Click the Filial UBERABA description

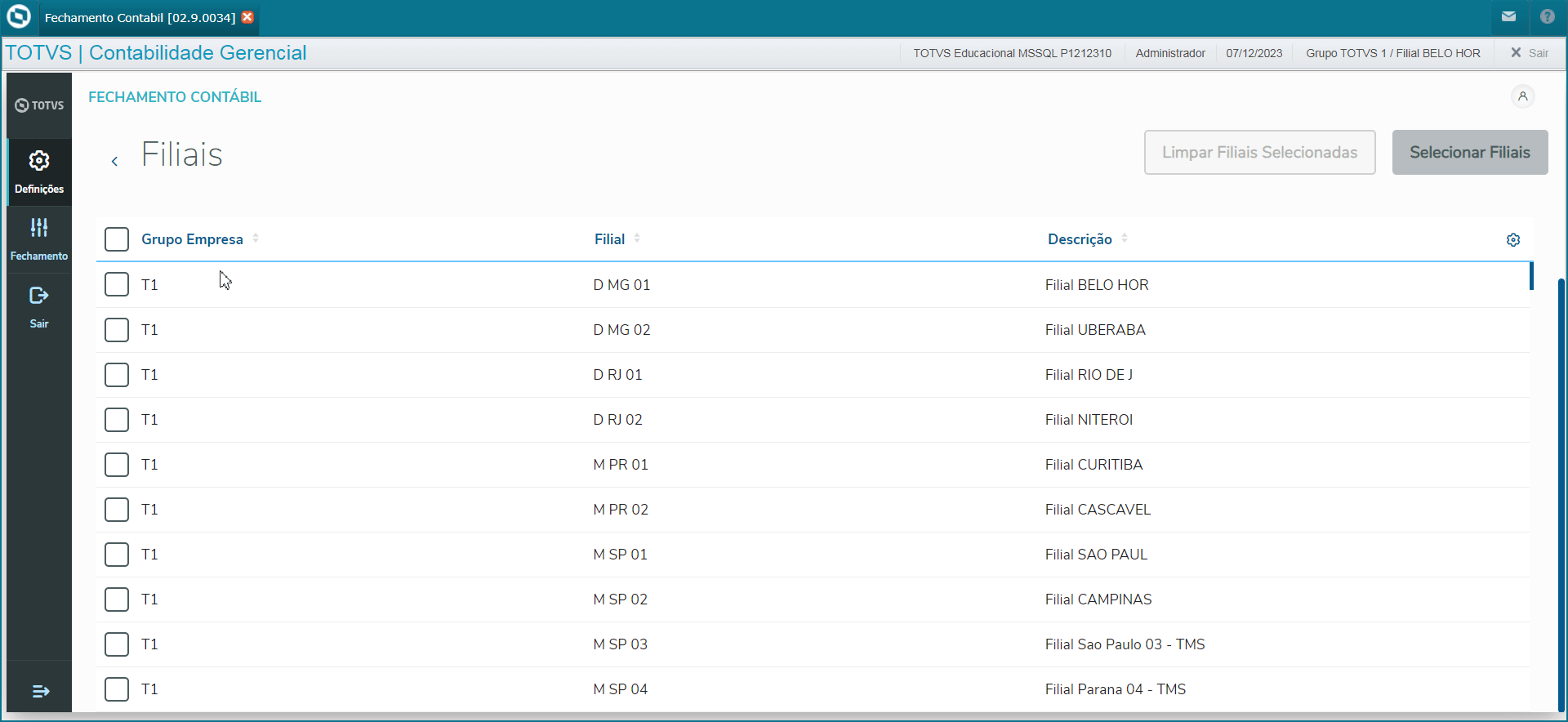[1095, 330]
